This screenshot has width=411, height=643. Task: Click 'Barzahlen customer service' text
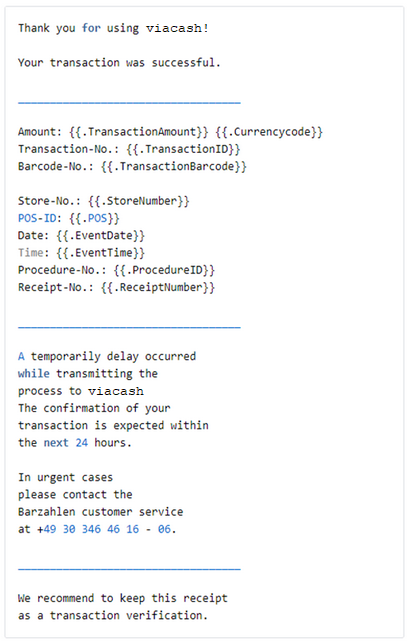[x=100, y=512]
